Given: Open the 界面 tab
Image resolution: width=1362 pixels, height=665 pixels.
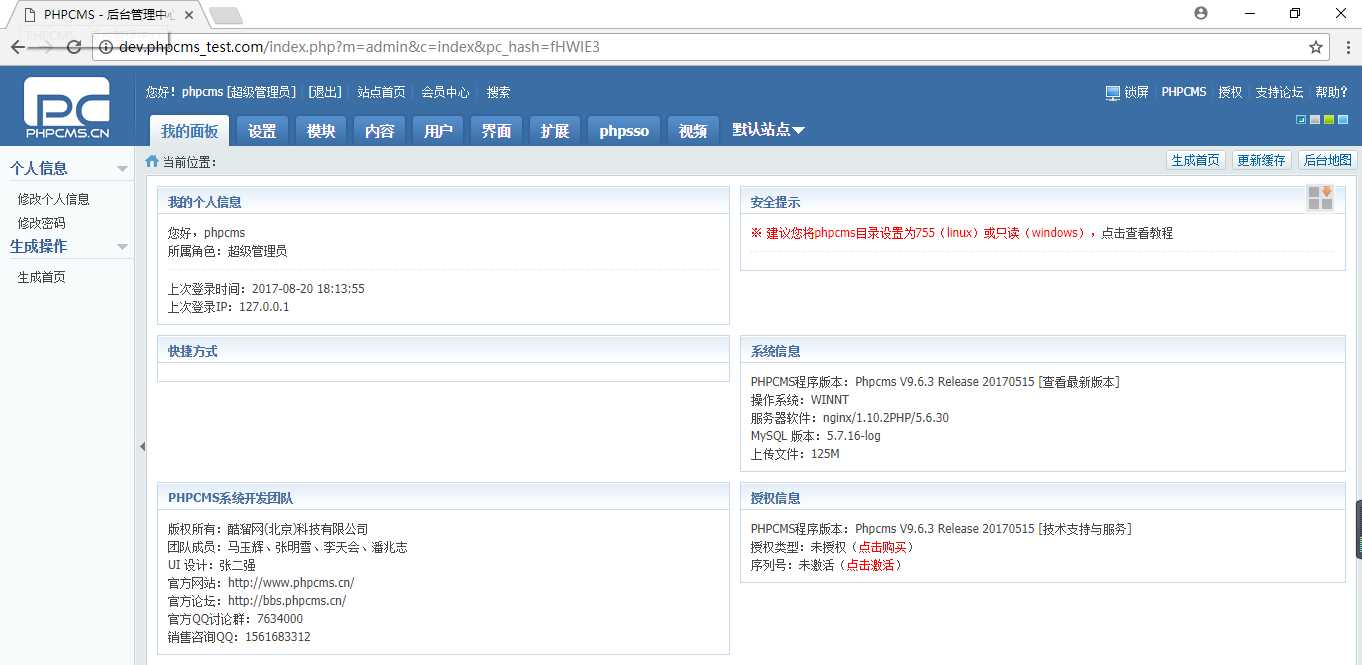Looking at the screenshot, I should click(x=496, y=131).
